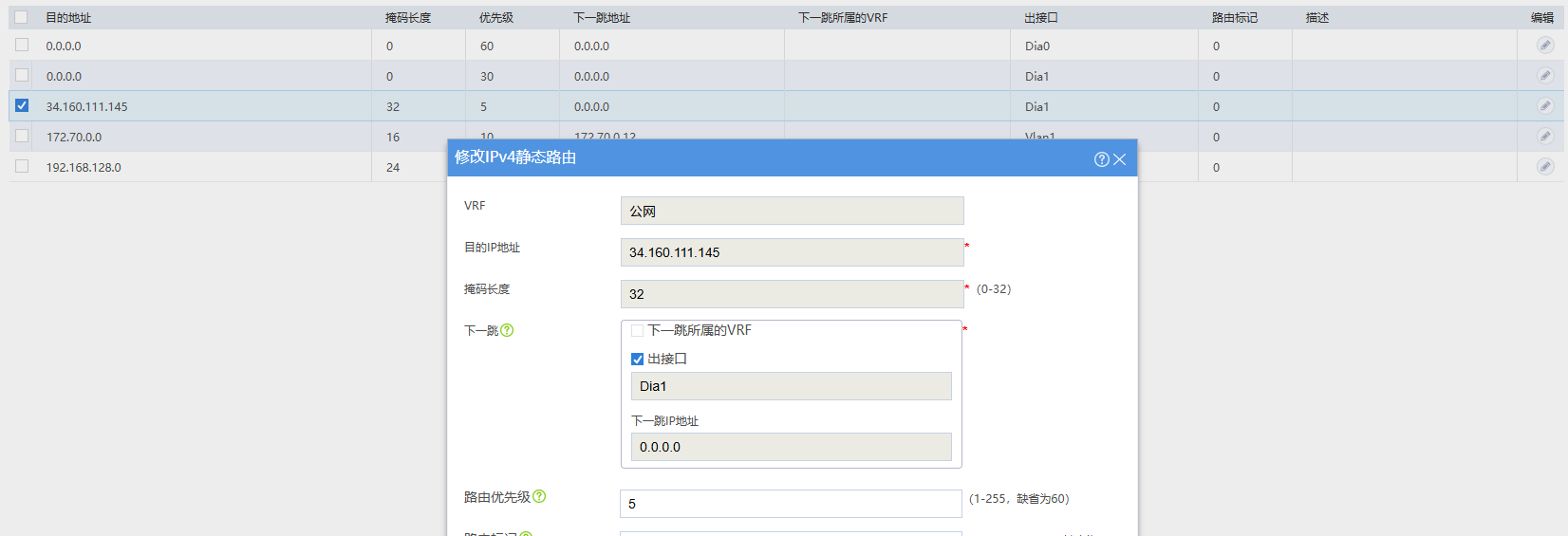Edit the 0.0.0.0 Dia0 route row
Viewport: 1568px width, 536px height.
[x=1545, y=46]
